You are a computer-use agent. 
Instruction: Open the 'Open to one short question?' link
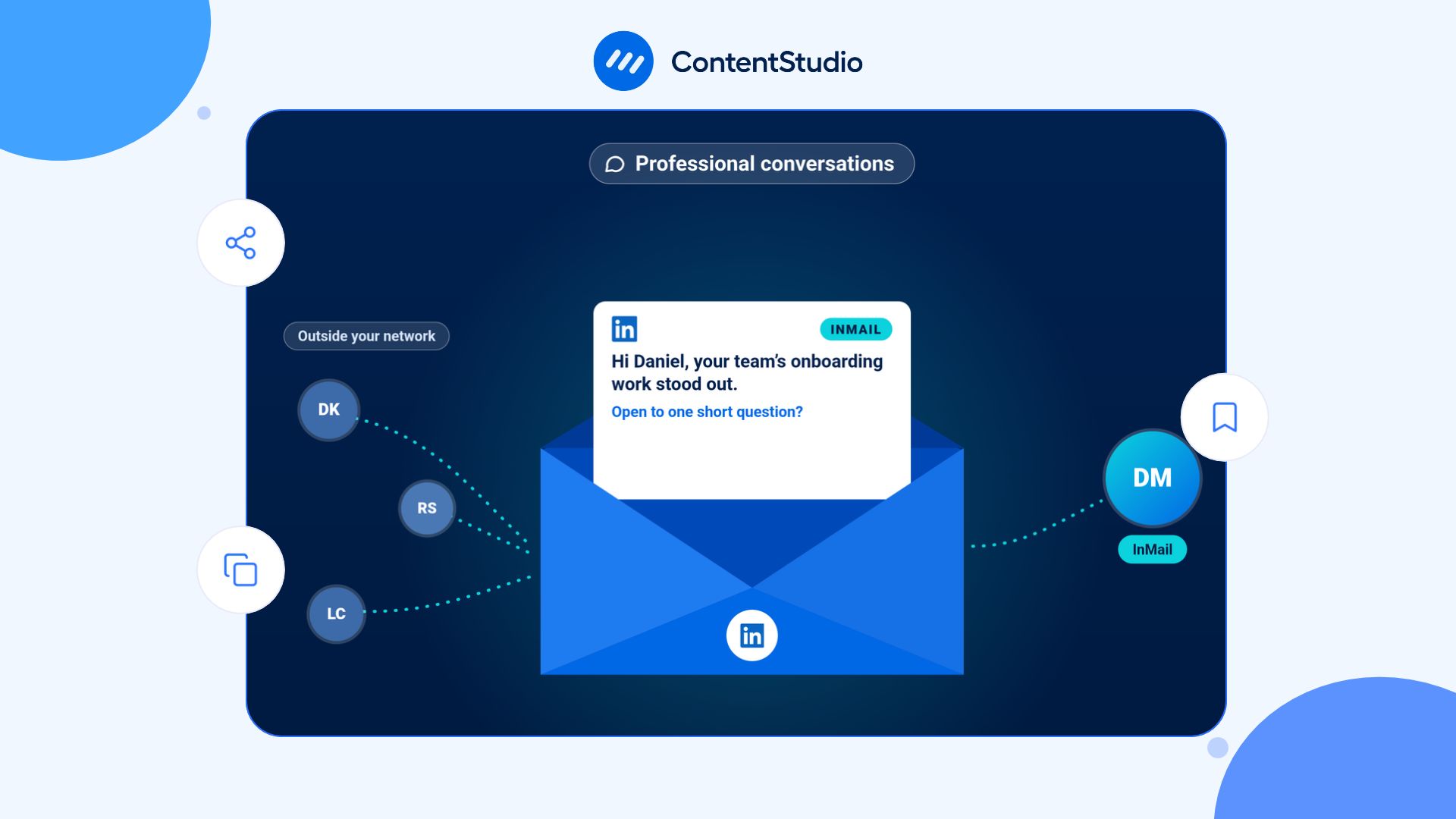click(x=707, y=412)
